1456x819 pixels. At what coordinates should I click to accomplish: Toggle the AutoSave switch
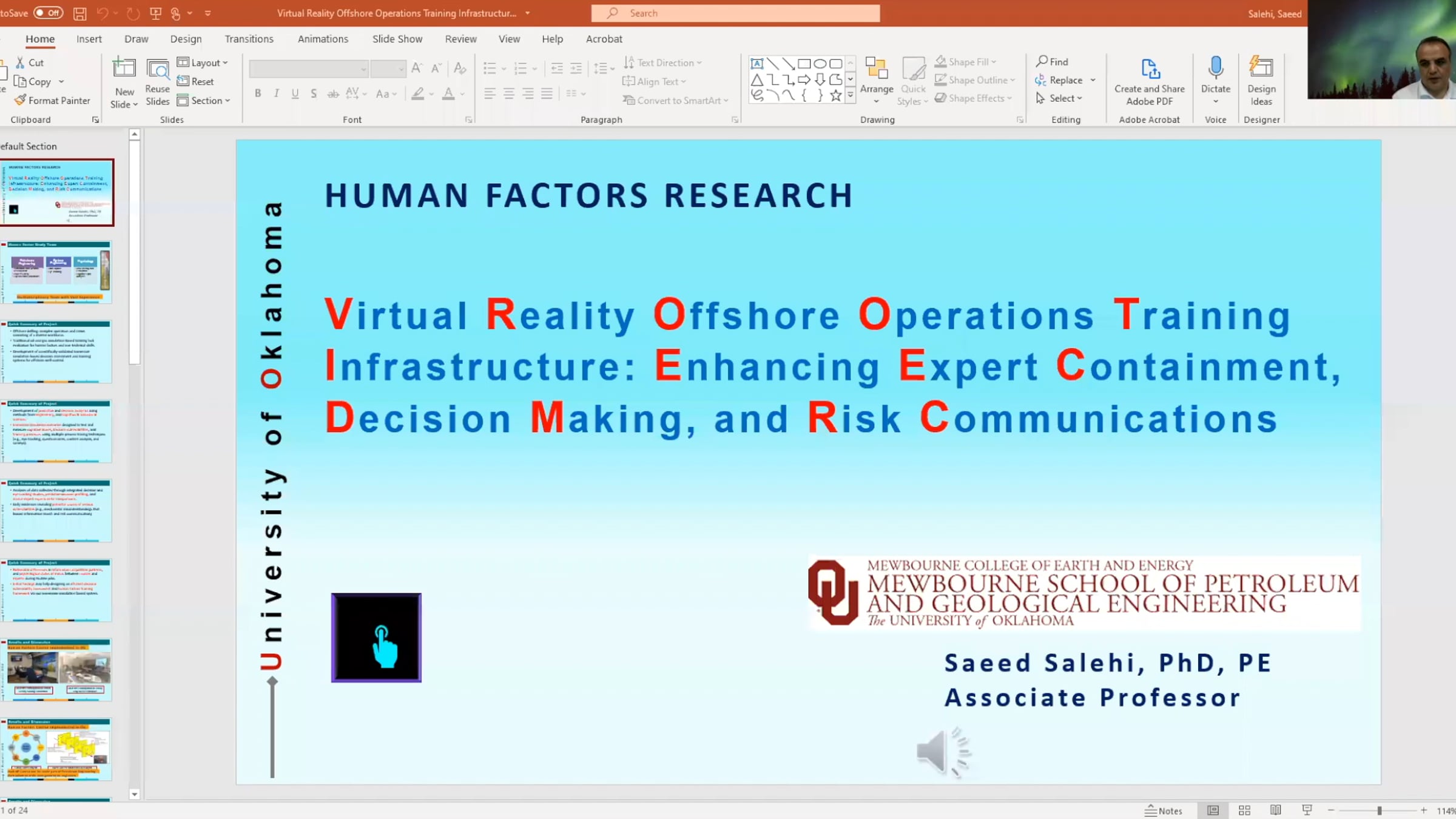(48, 13)
